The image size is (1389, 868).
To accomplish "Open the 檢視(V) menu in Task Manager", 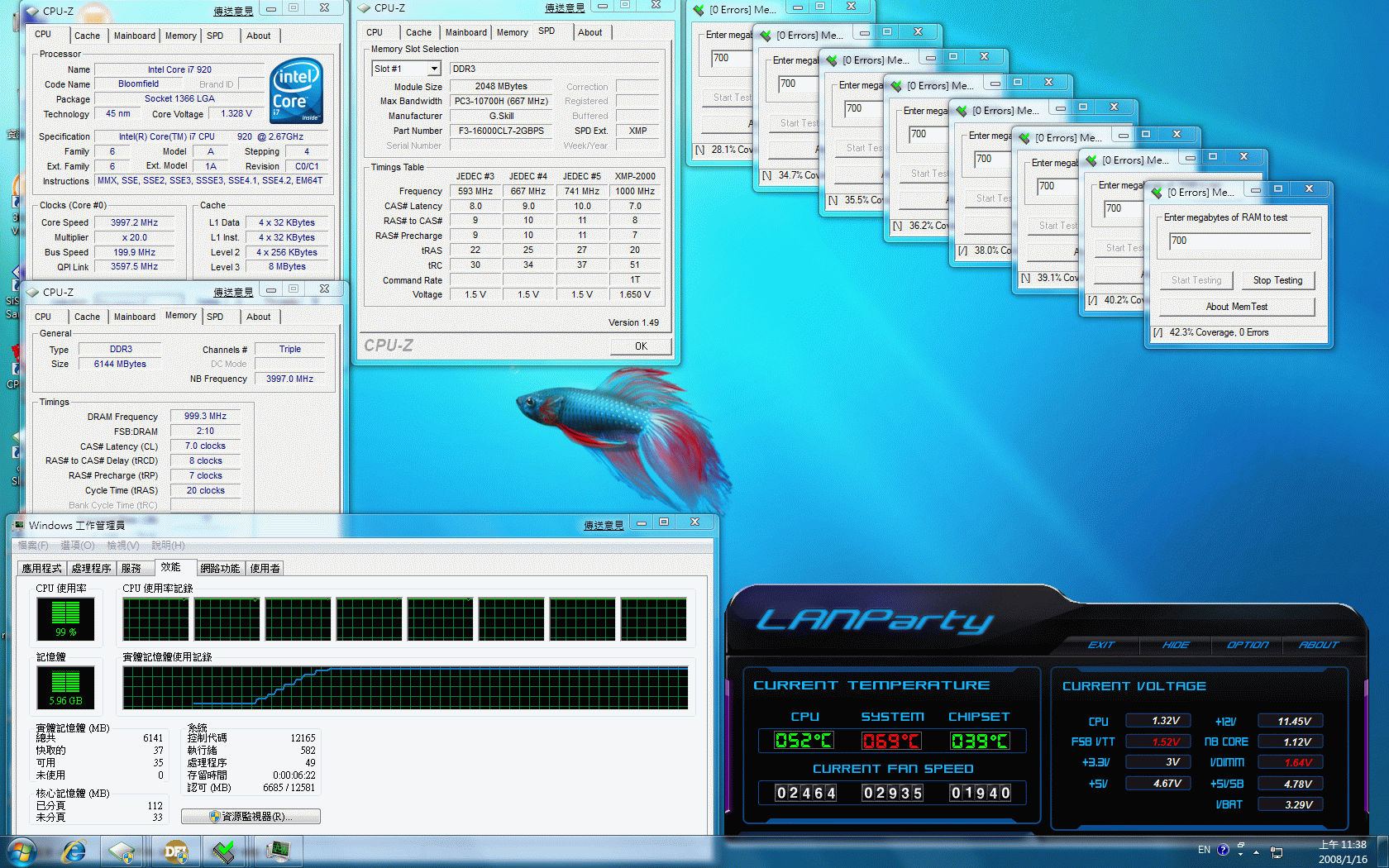I will [123, 546].
